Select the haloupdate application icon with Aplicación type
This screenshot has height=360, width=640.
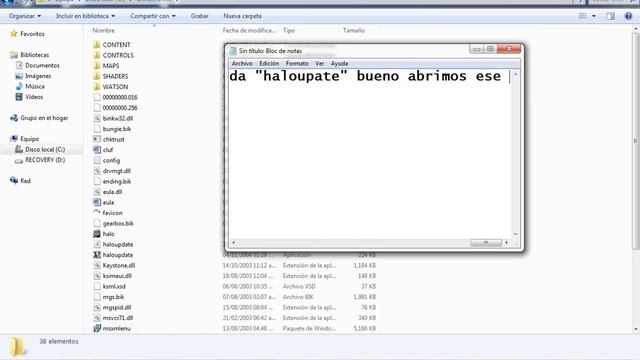97,255
